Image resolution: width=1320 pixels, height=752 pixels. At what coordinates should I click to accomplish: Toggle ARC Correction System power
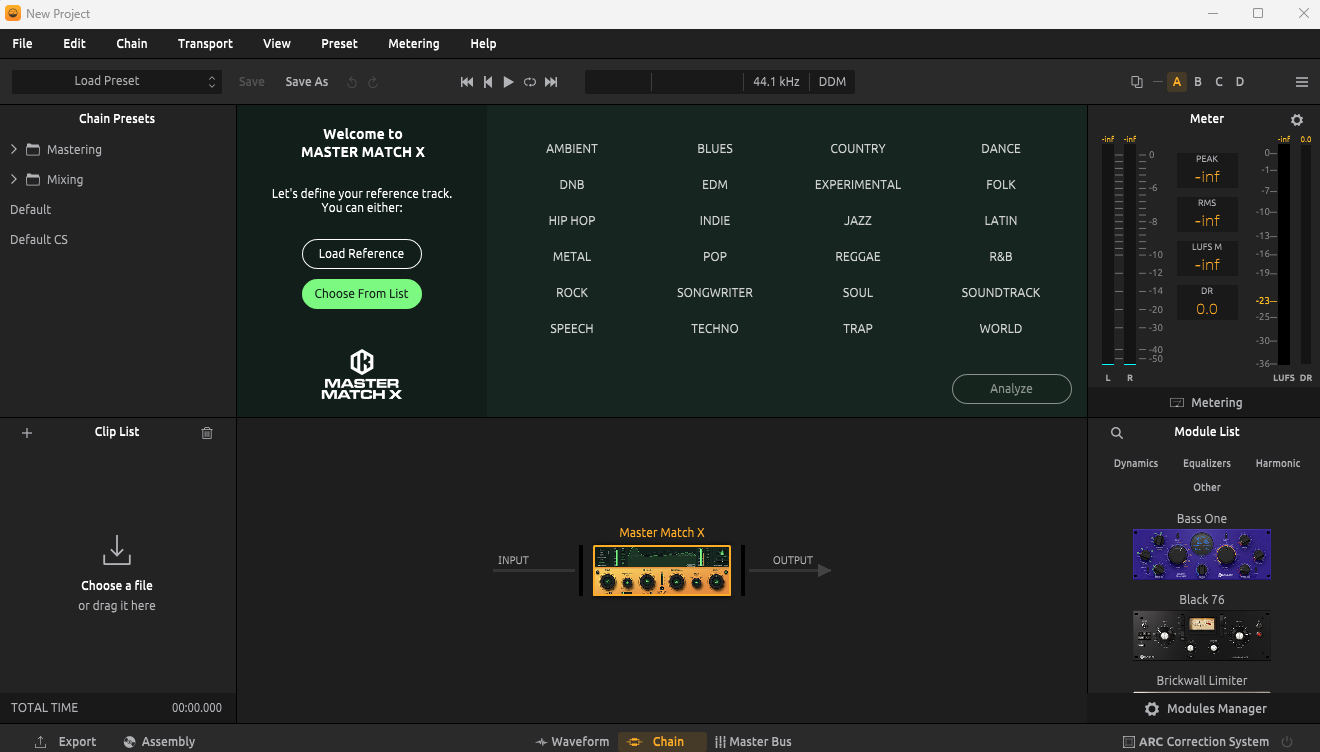coord(1287,742)
